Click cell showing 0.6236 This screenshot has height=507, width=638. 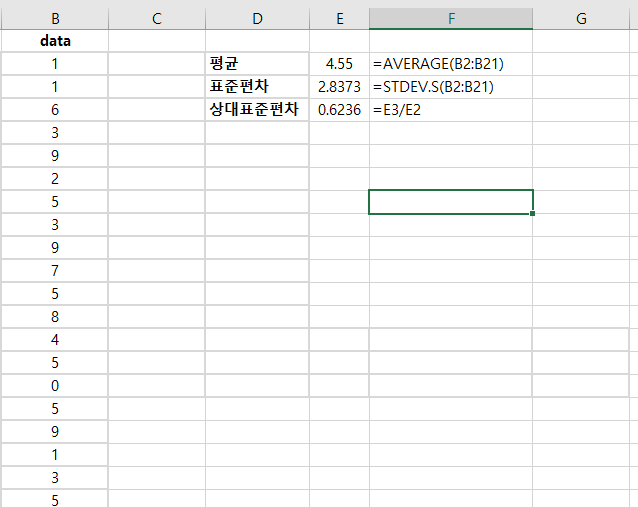pyautogui.click(x=339, y=109)
